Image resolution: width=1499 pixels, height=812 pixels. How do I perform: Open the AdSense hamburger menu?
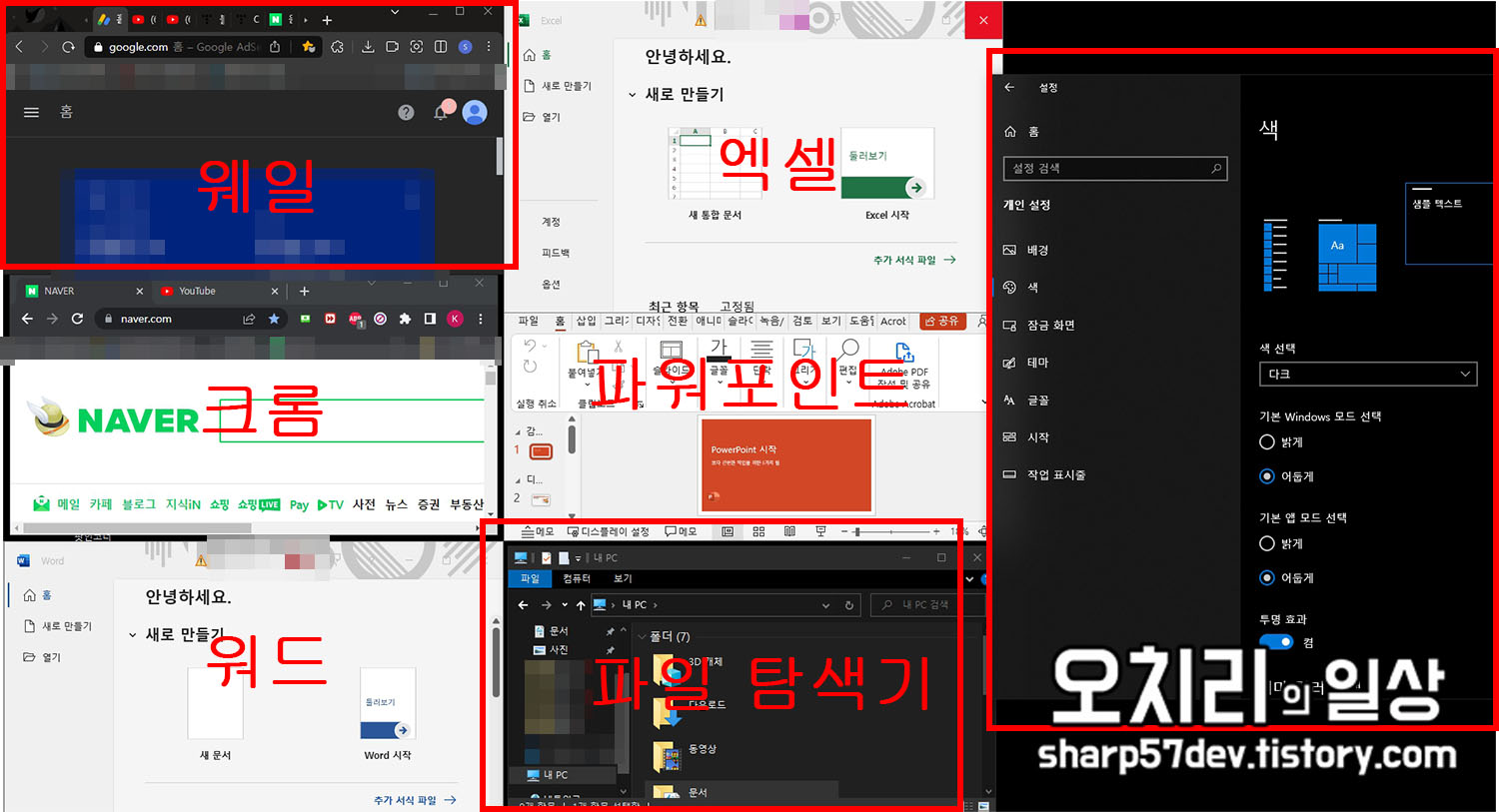31,113
